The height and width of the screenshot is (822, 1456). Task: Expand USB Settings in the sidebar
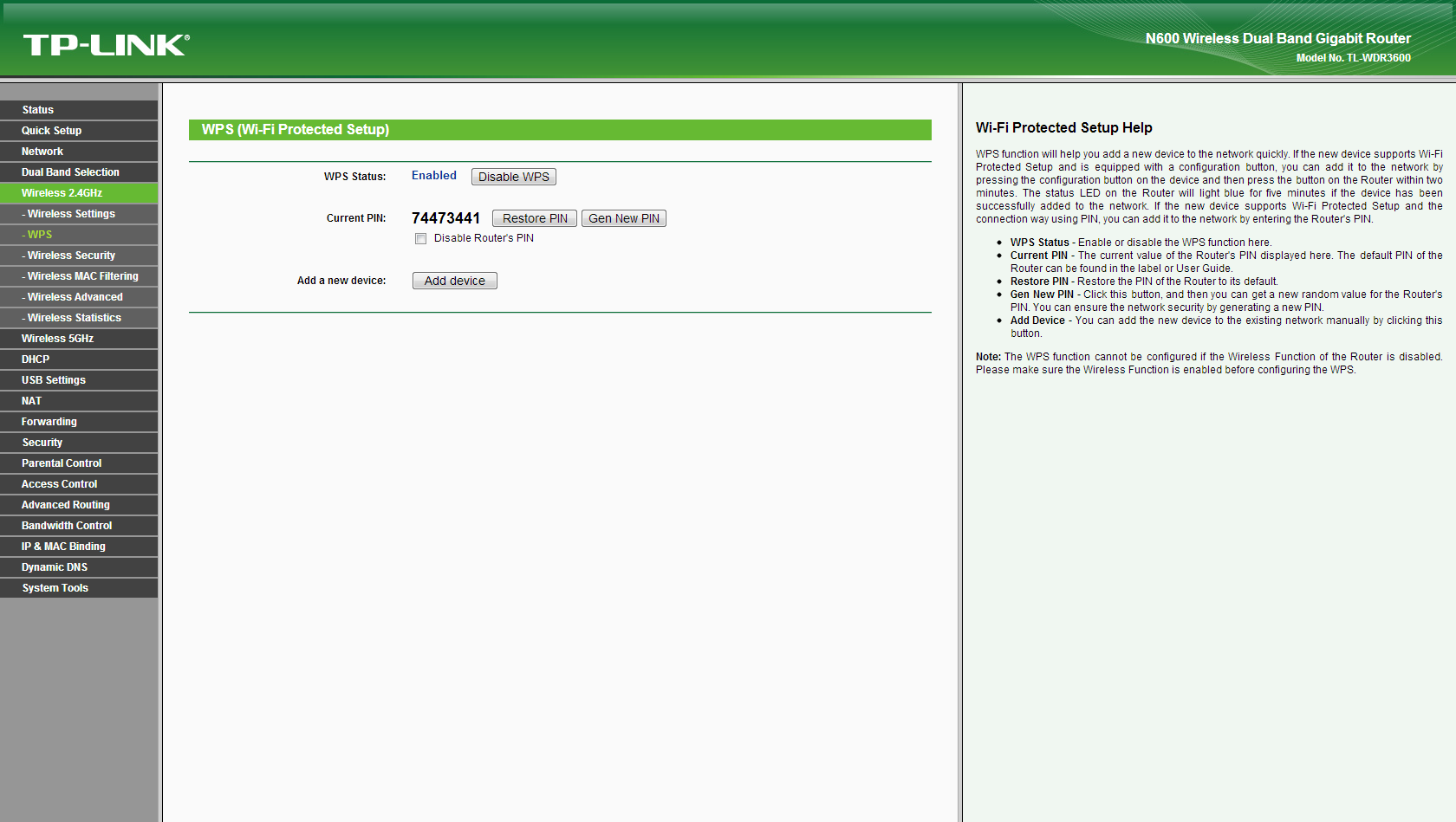click(x=79, y=380)
